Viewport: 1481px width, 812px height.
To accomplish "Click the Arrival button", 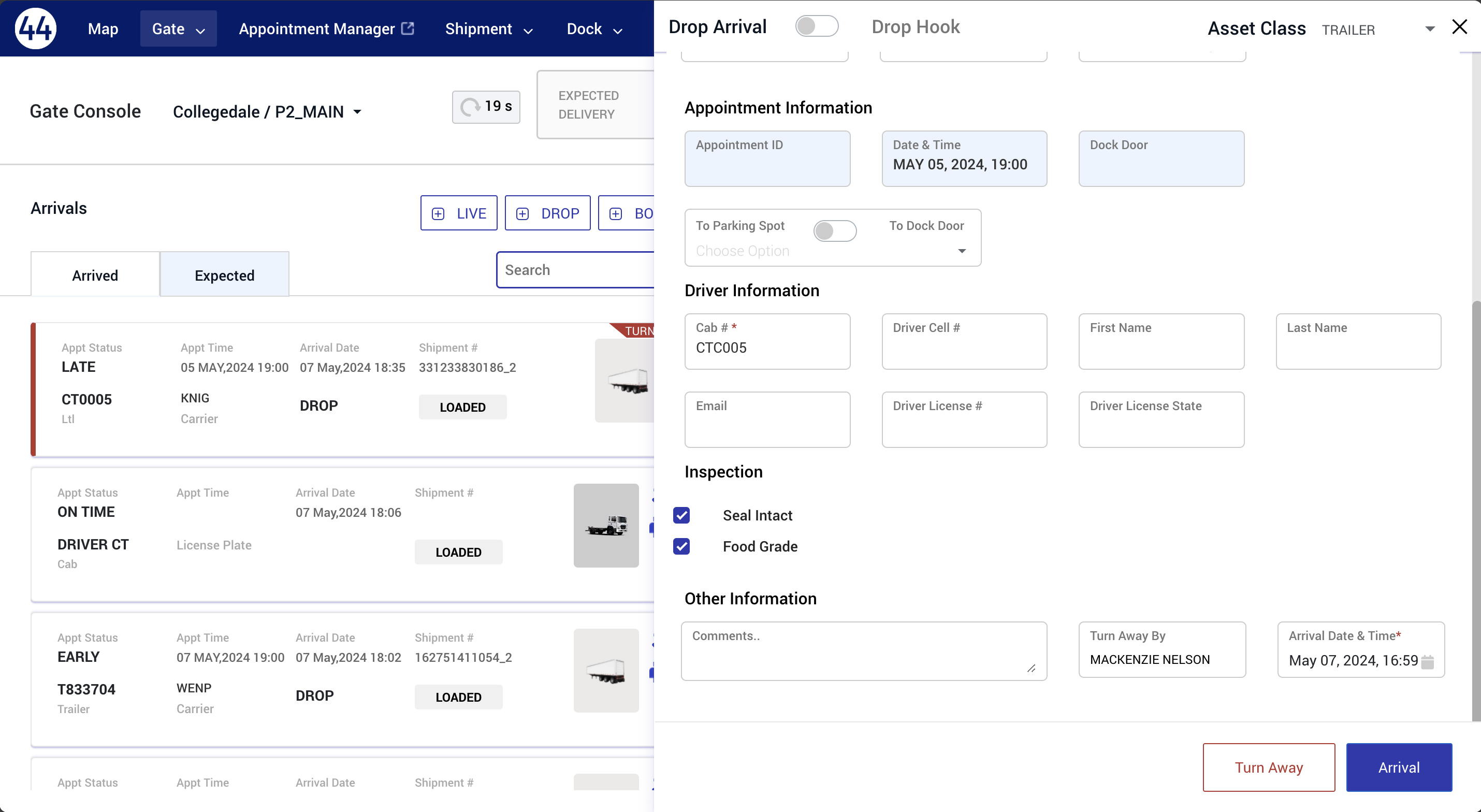I will point(1399,767).
